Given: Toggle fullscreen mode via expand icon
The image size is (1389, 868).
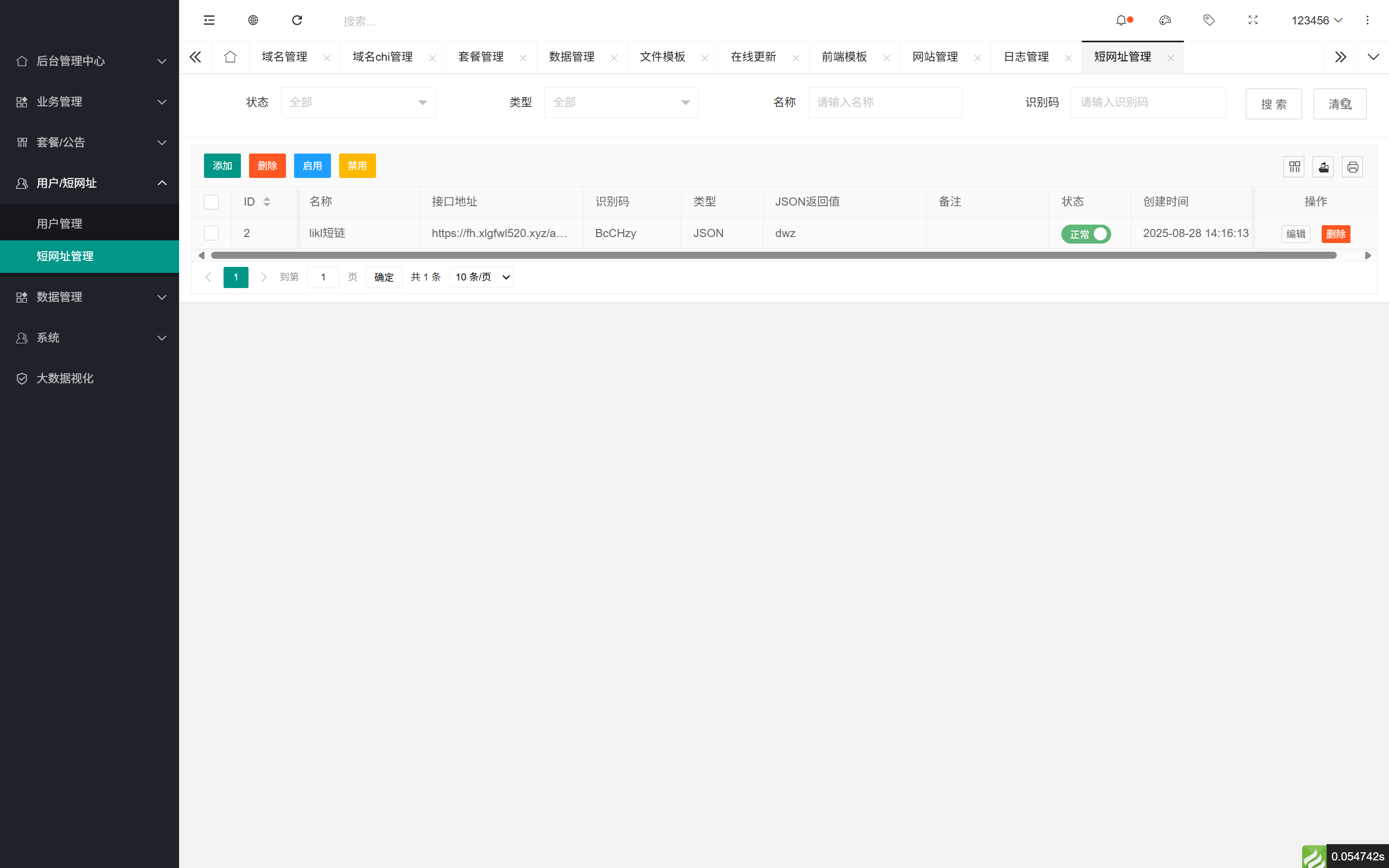Looking at the screenshot, I should (1253, 20).
